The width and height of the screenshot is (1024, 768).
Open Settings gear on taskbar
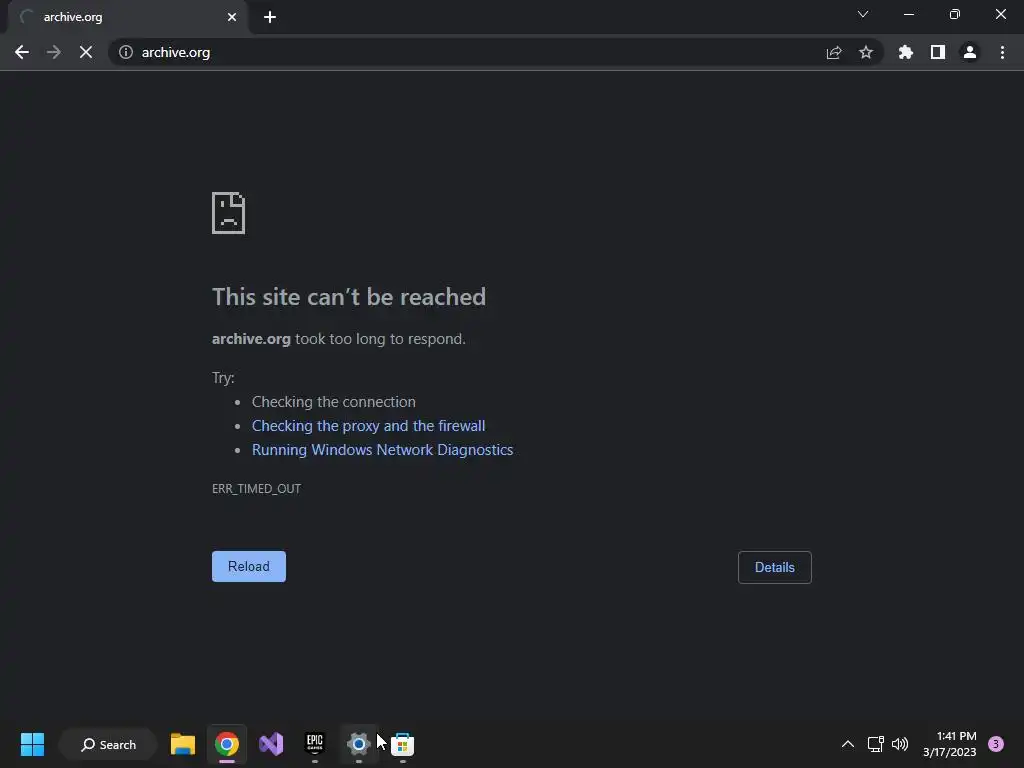359,744
